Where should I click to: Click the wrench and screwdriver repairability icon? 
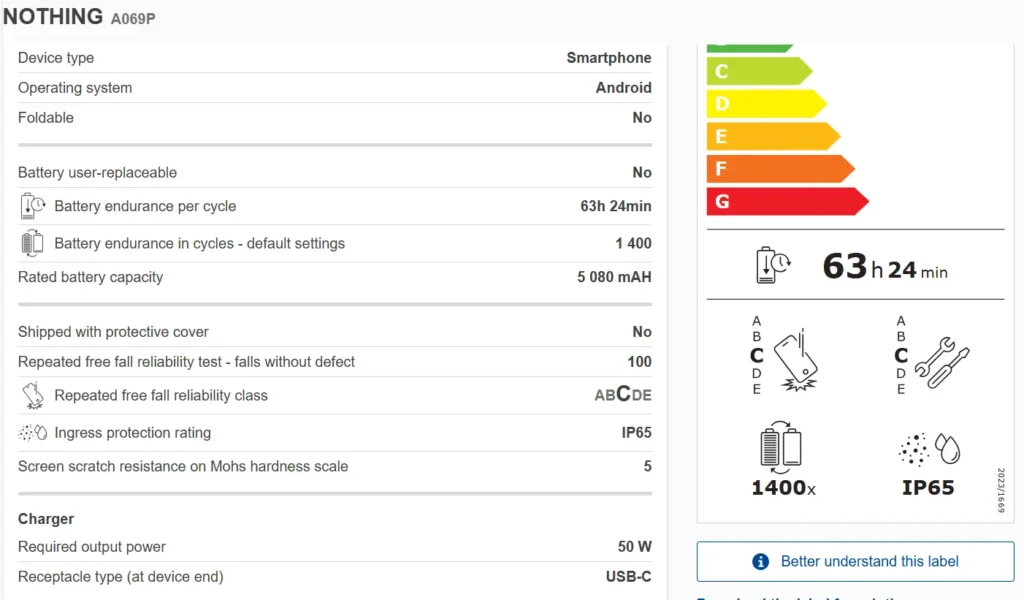point(940,356)
